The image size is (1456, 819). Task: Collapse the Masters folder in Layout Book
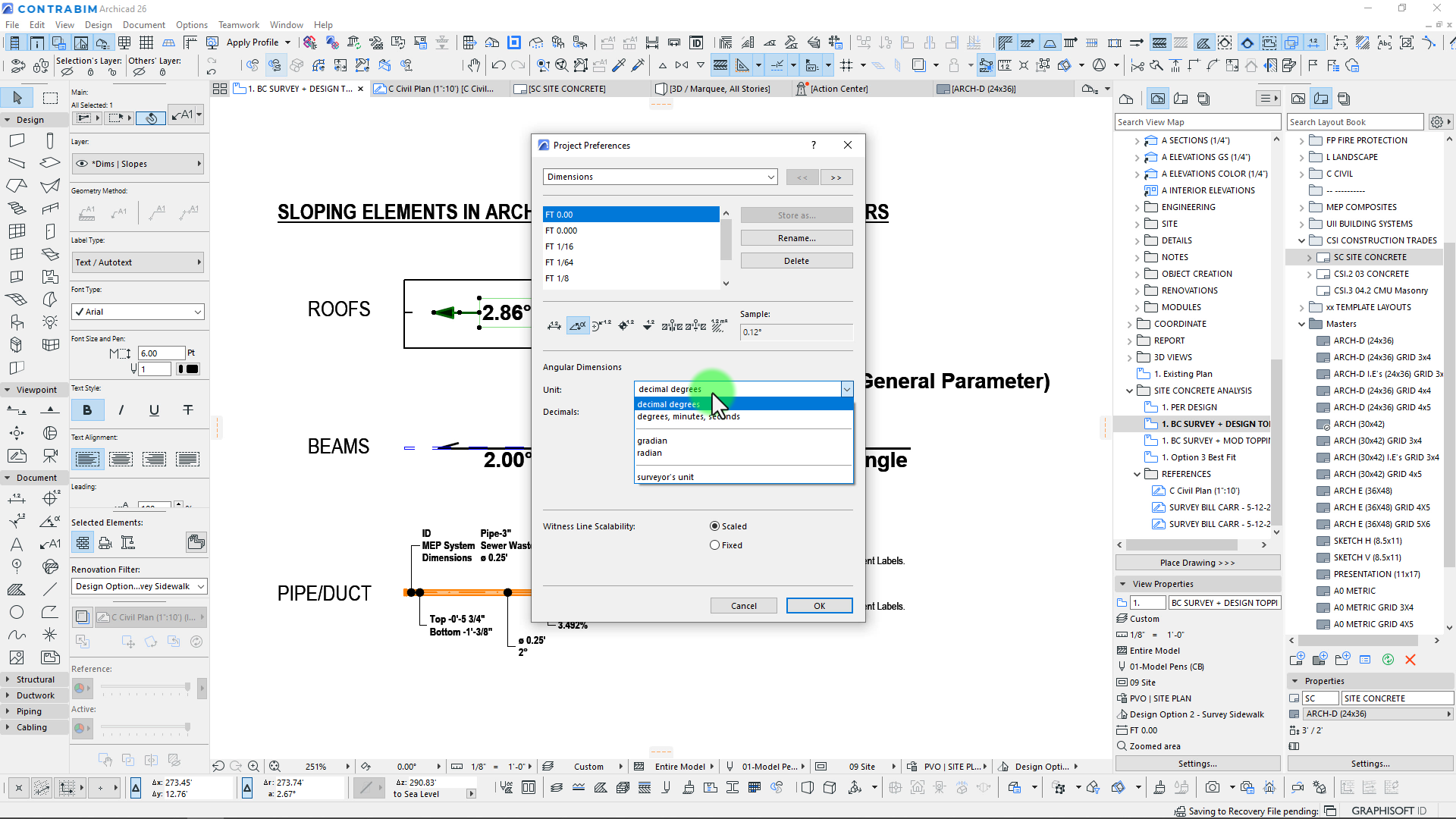[x=1302, y=325]
